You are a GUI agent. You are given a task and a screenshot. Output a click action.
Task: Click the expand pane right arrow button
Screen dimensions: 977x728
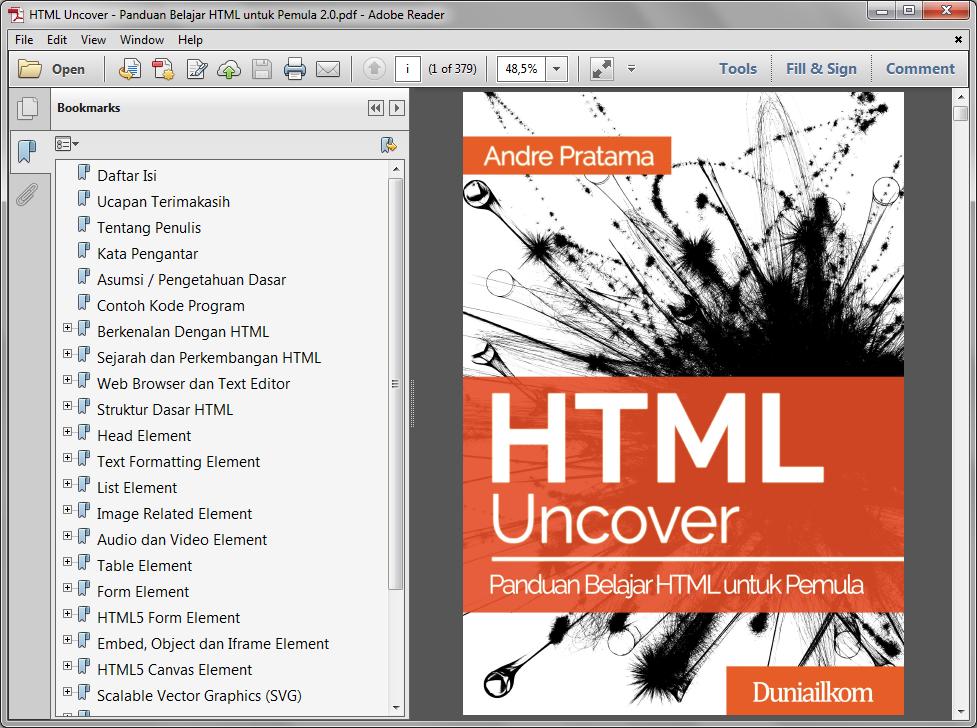[396, 108]
